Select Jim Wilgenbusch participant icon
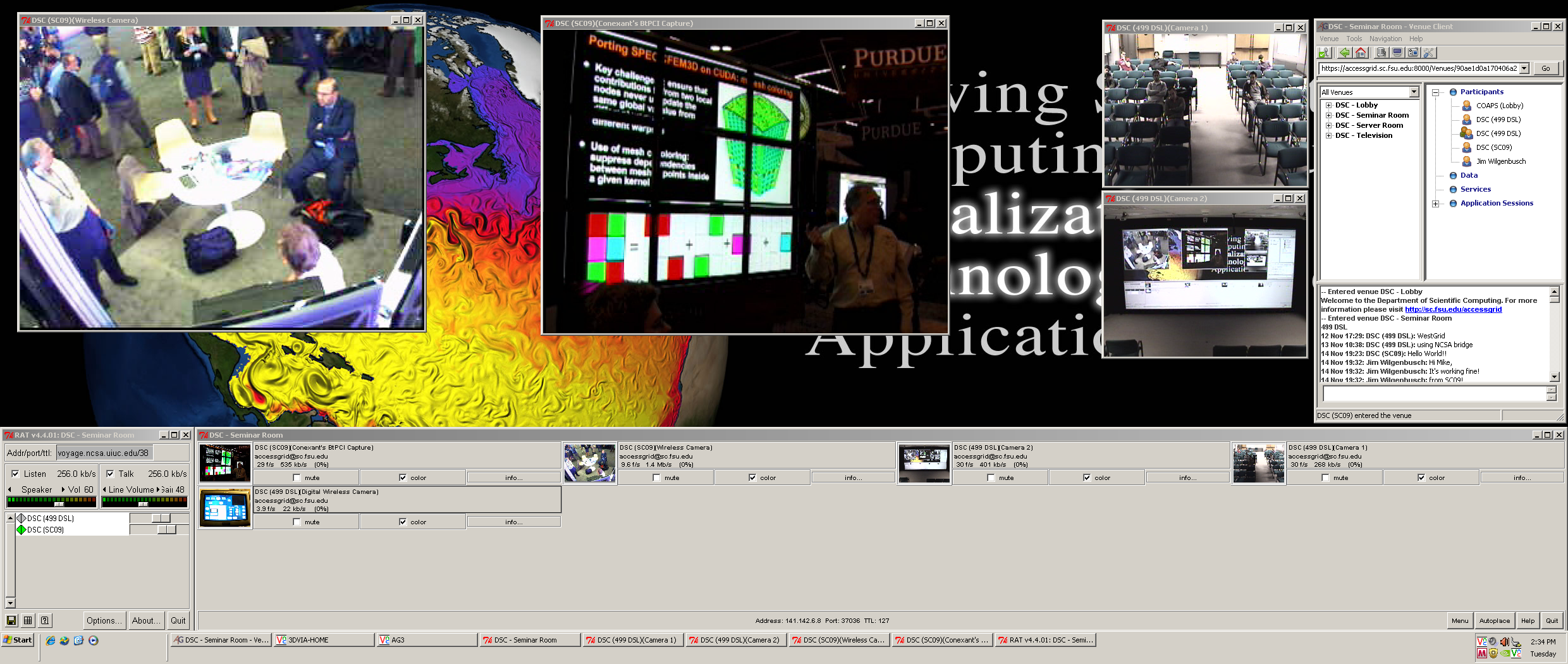Viewport: 1568px width, 664px height. click(x=1467, y=161)
